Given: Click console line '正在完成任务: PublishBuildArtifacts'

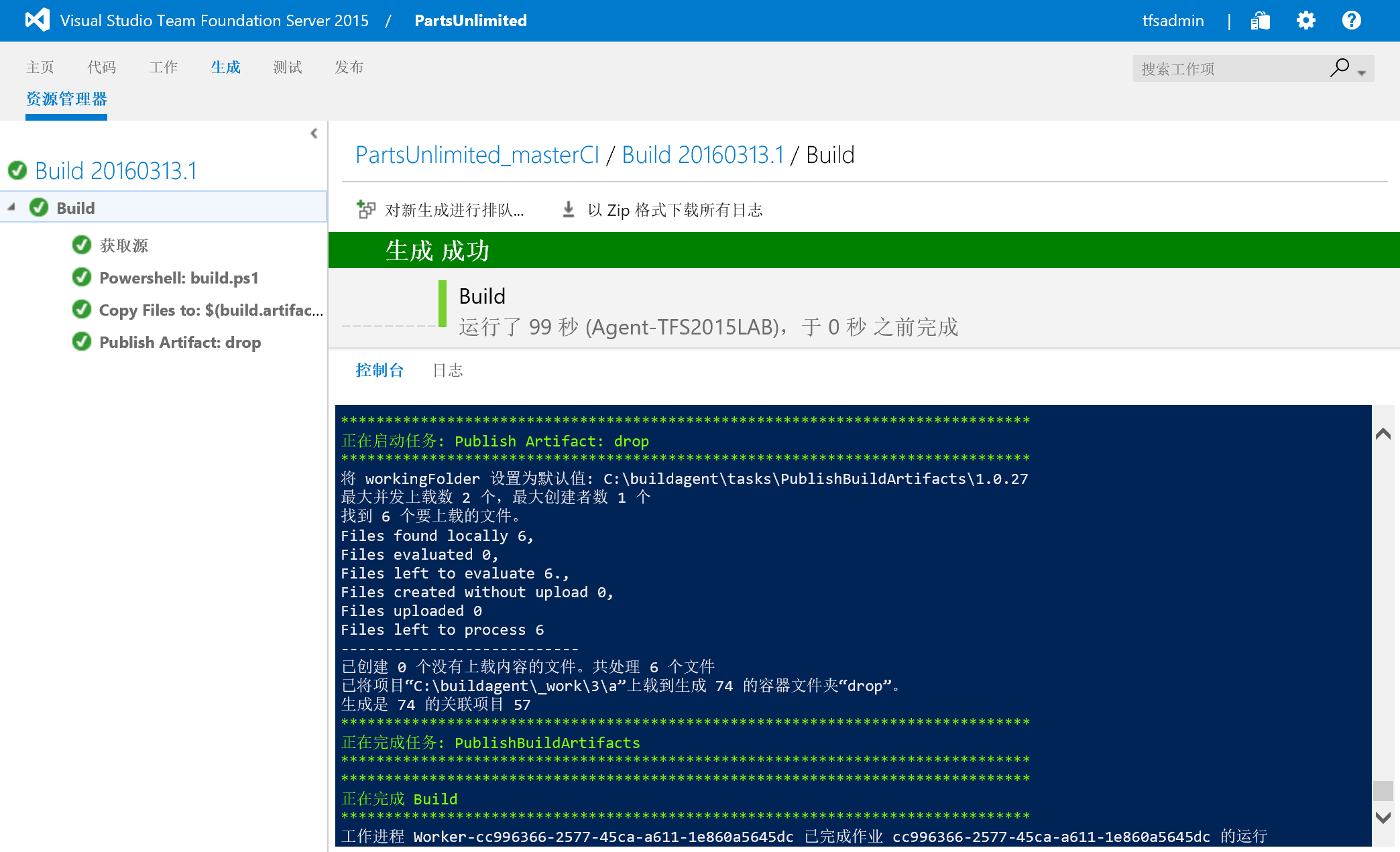Looking at the screenshot, I should (x=491, y=742).
